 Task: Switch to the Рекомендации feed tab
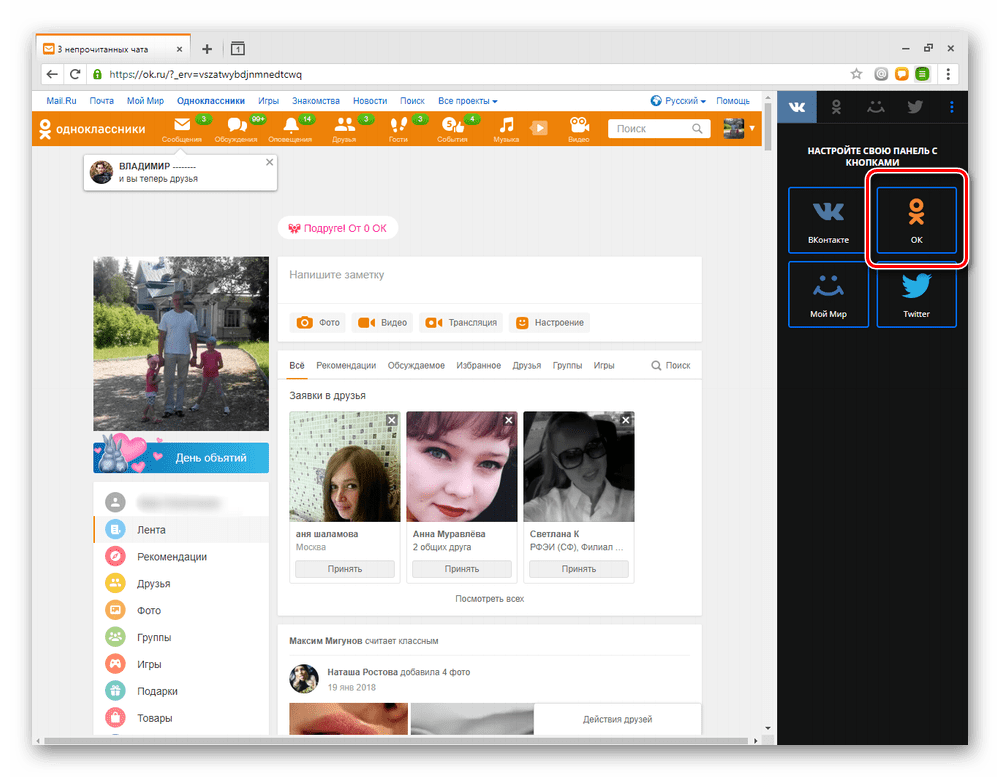coord(346,366)
